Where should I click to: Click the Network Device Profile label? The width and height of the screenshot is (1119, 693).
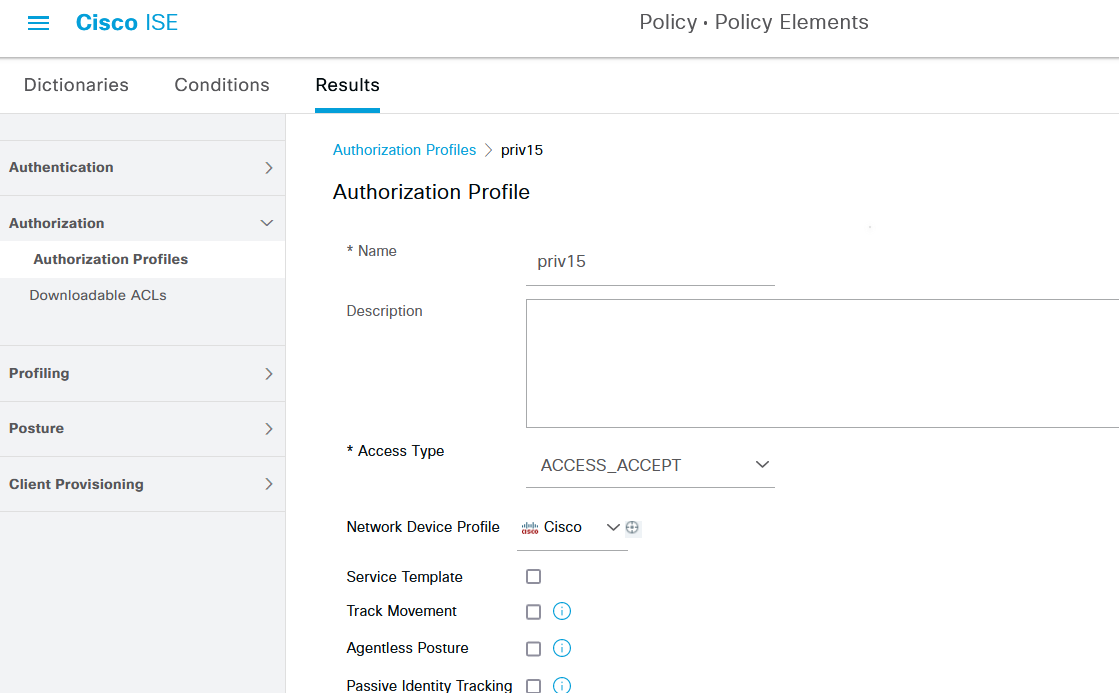(x=422, y=527)
